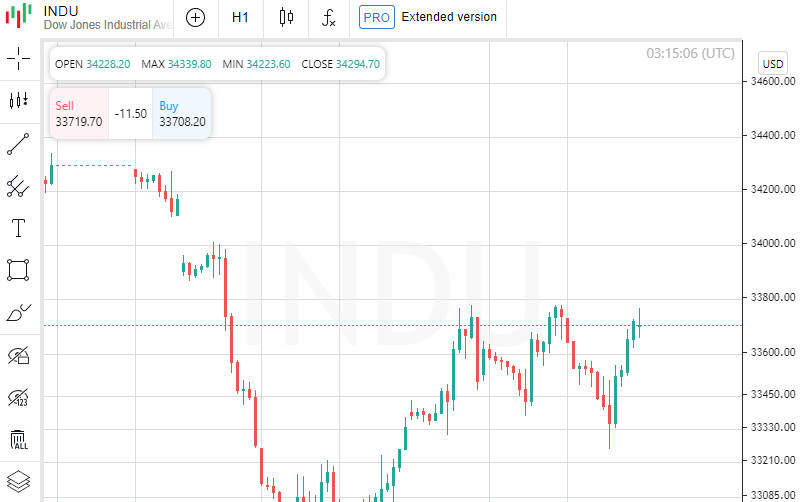Click the Sell button at 33719.70

(x=78, y=113)
